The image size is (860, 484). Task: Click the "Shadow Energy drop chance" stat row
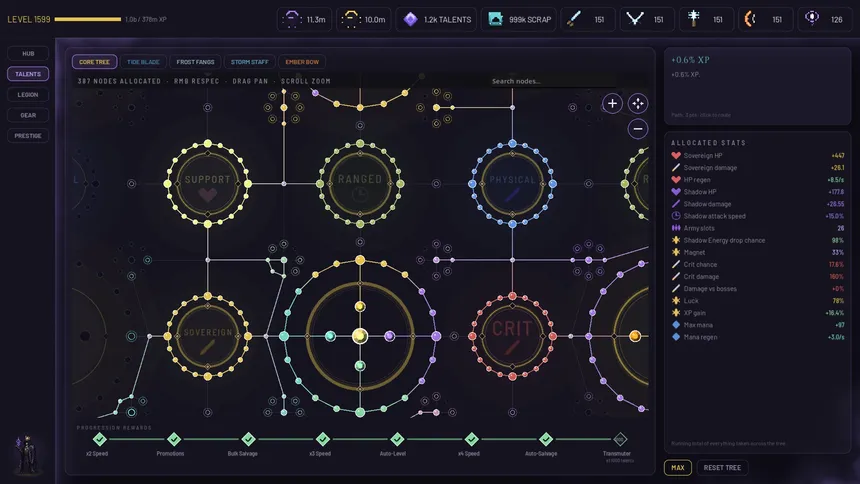[757, 240]
